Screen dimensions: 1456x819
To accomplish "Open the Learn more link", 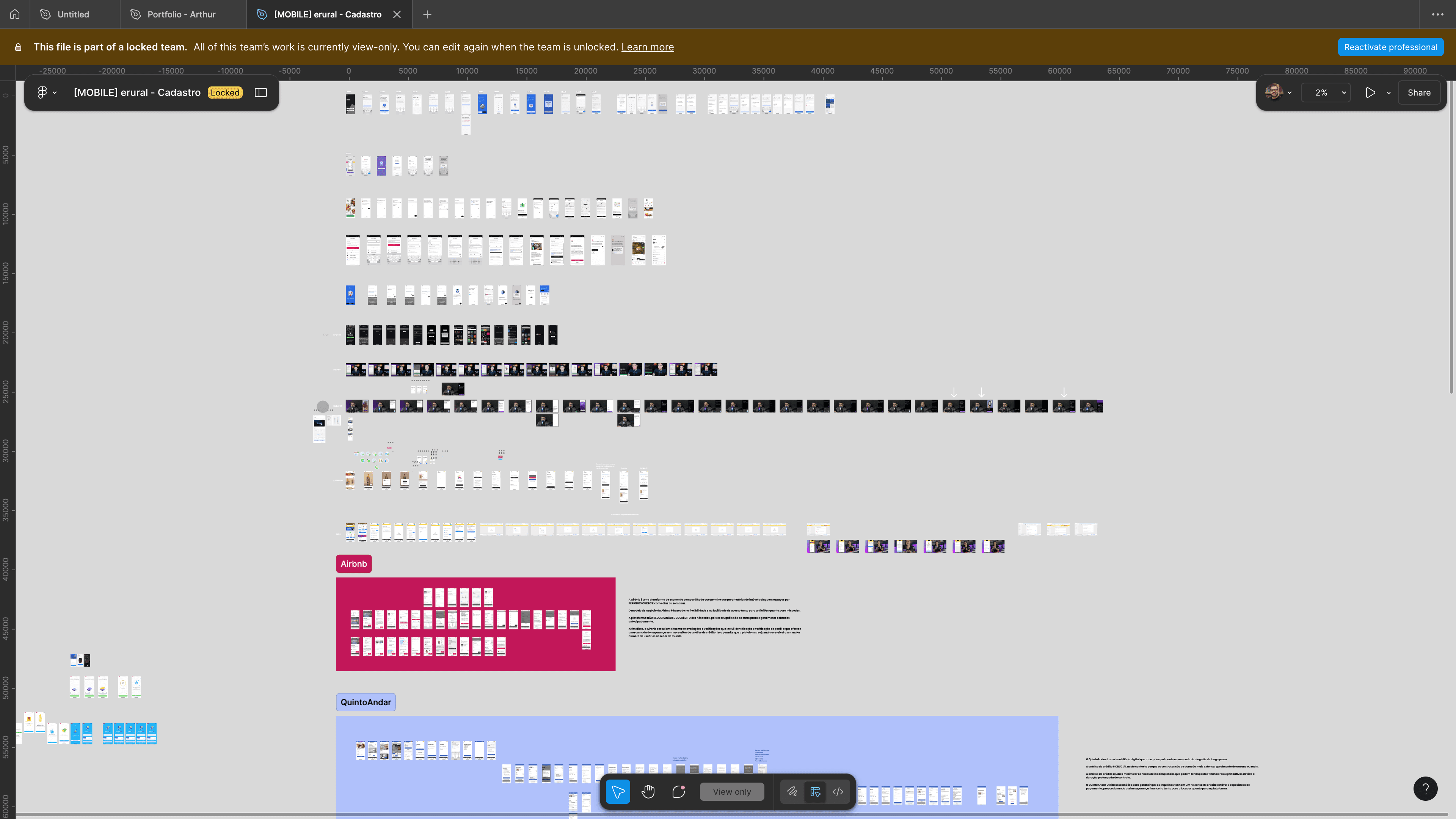I will point(647,47).
